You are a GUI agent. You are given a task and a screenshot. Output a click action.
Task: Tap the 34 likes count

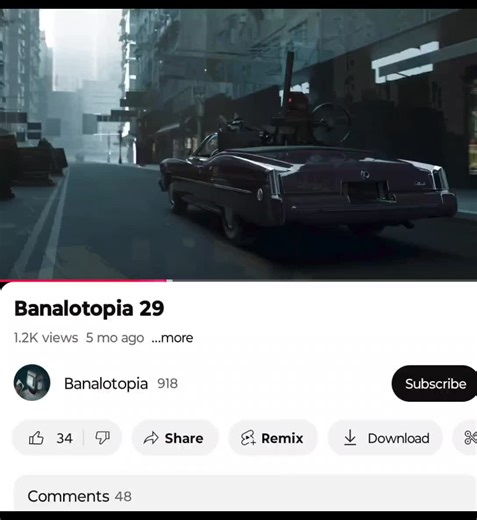pos(64,438)
